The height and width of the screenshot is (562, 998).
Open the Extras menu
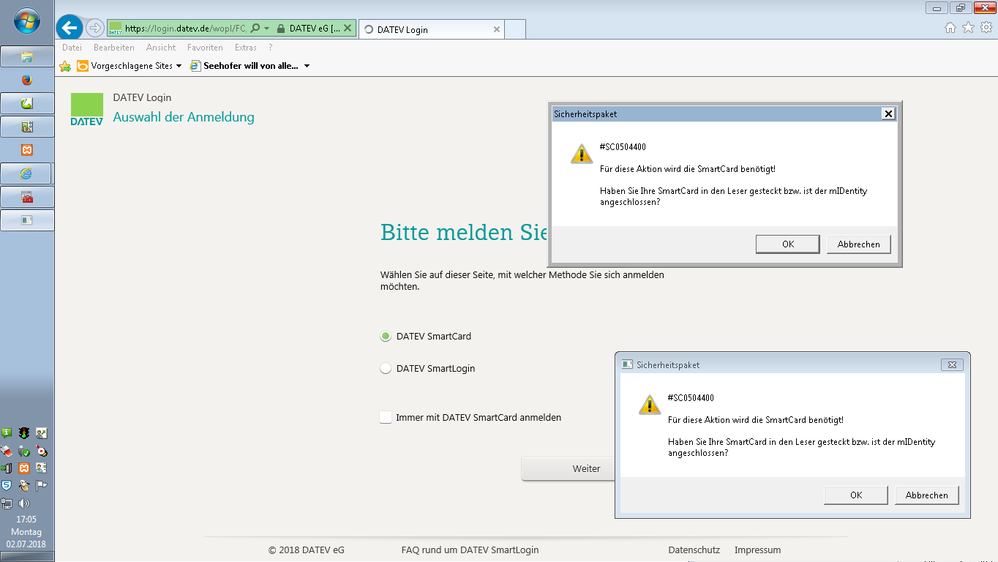point(245,47)
